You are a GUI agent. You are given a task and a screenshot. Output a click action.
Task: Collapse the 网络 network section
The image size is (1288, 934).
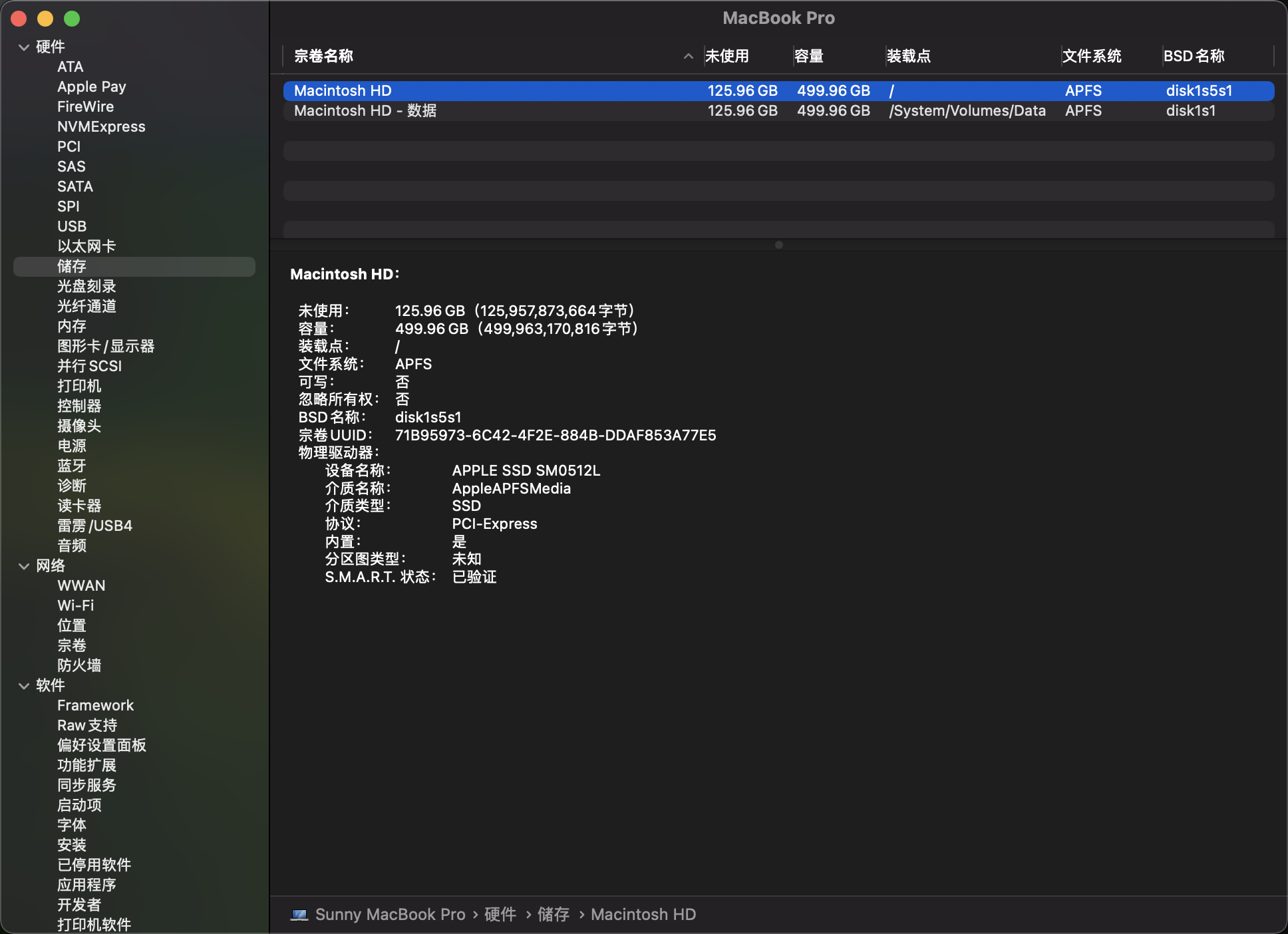point(24,566)
